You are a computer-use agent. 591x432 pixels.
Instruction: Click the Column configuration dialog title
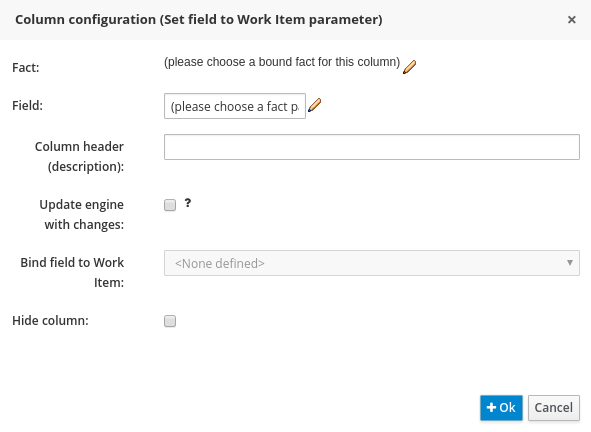199,20
